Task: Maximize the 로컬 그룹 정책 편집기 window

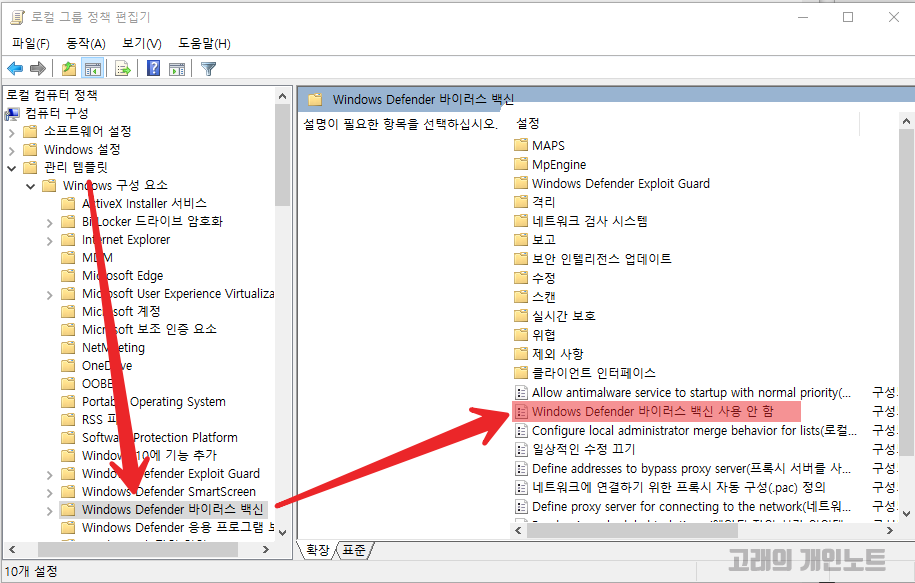Action: pyautogui.click(x=848, y=17)
